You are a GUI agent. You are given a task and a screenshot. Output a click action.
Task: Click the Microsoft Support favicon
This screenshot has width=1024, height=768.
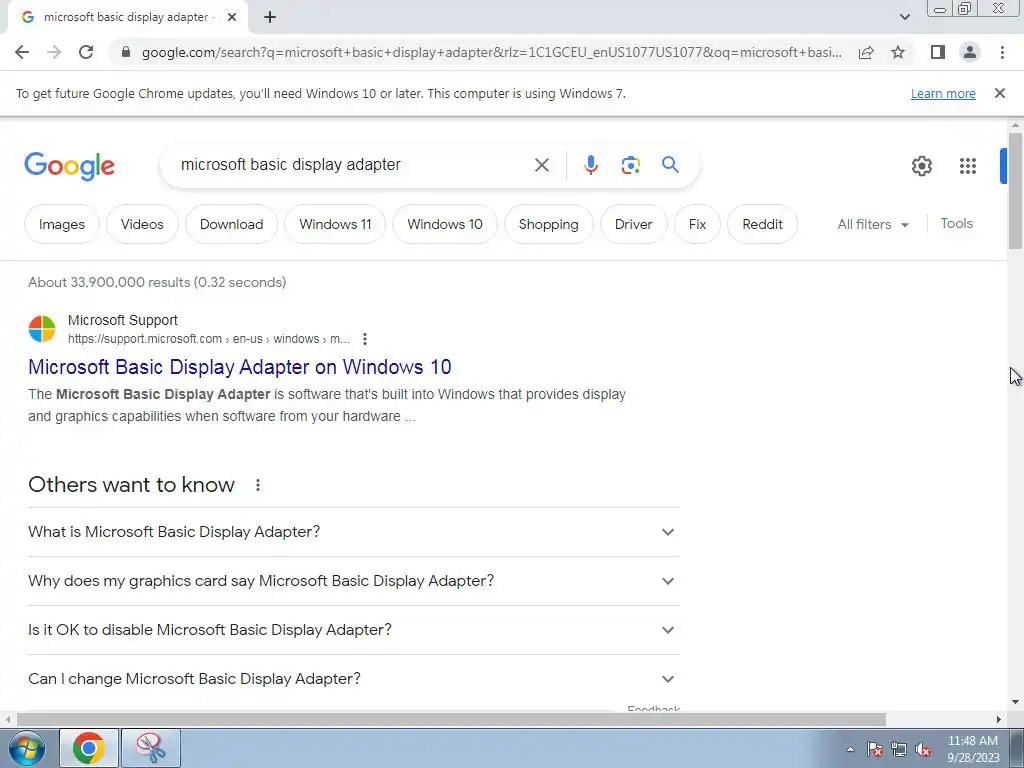(42, 328)
